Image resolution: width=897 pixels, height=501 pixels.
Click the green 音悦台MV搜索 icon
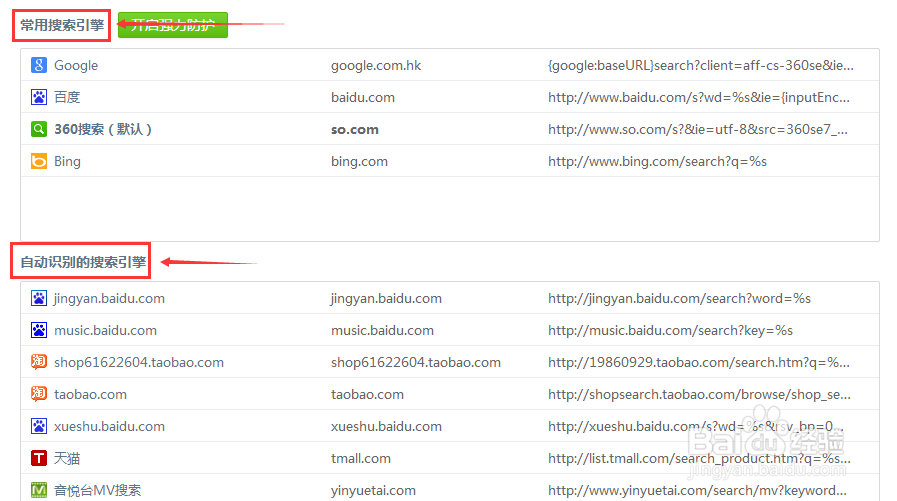[x=39, y=490]
